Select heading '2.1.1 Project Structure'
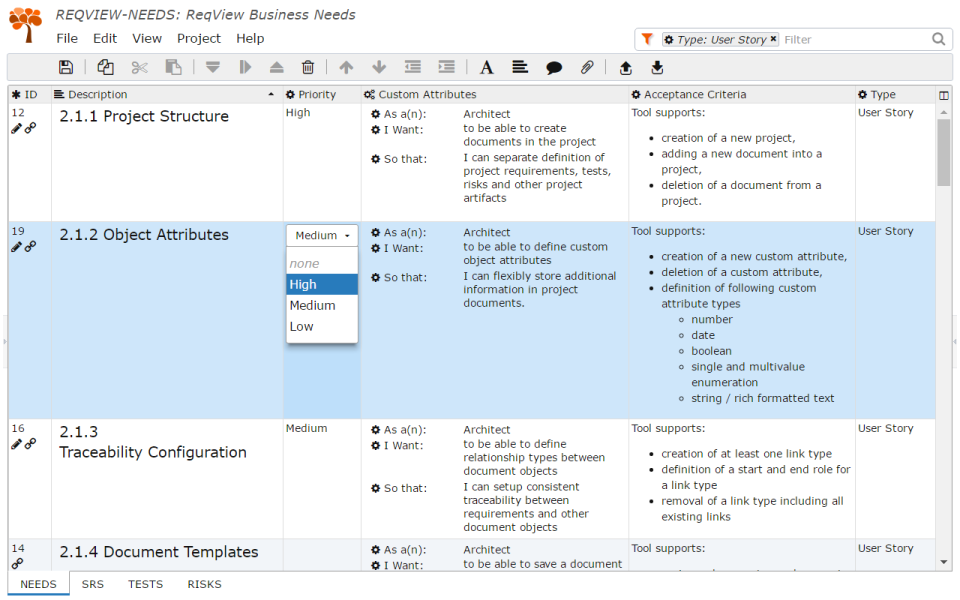Image resolution: width=960 pixels, height=600 pixels. tap(144, 116)
